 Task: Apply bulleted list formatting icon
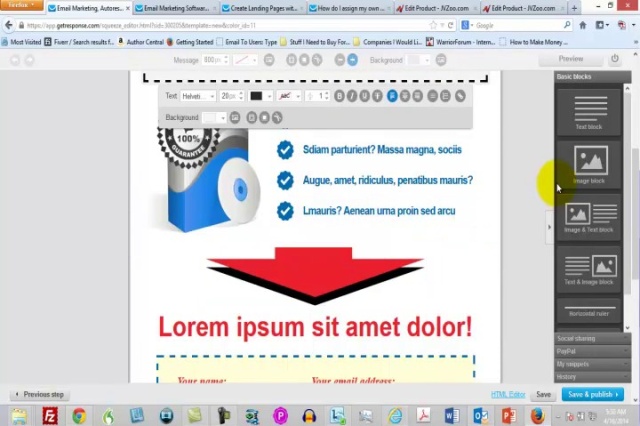pos(433,96)
